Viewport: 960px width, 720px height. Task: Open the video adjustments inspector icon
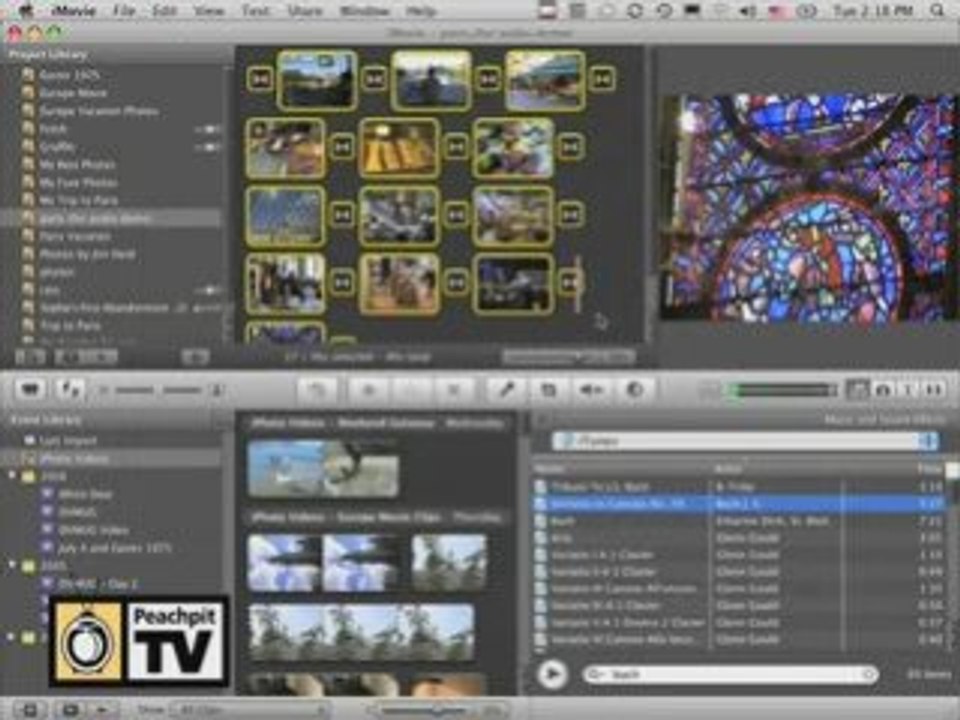[634, 389]
